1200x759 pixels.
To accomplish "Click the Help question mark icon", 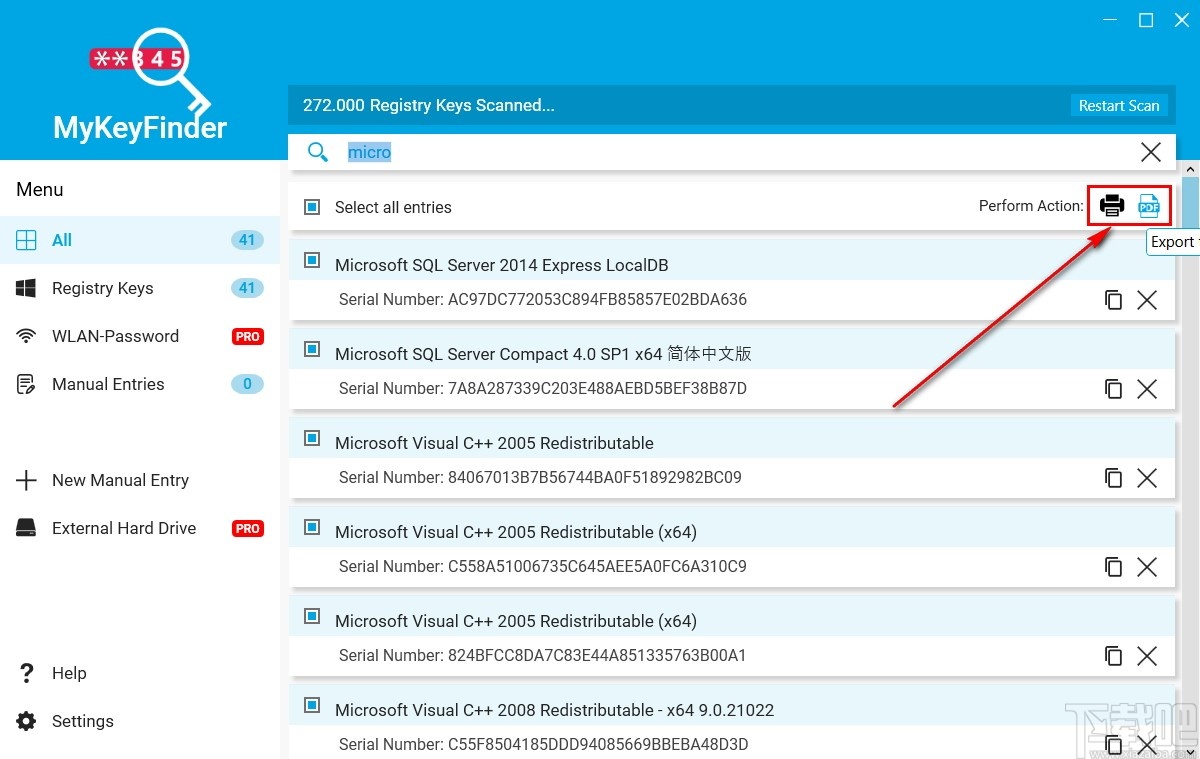I will (26, 673).
